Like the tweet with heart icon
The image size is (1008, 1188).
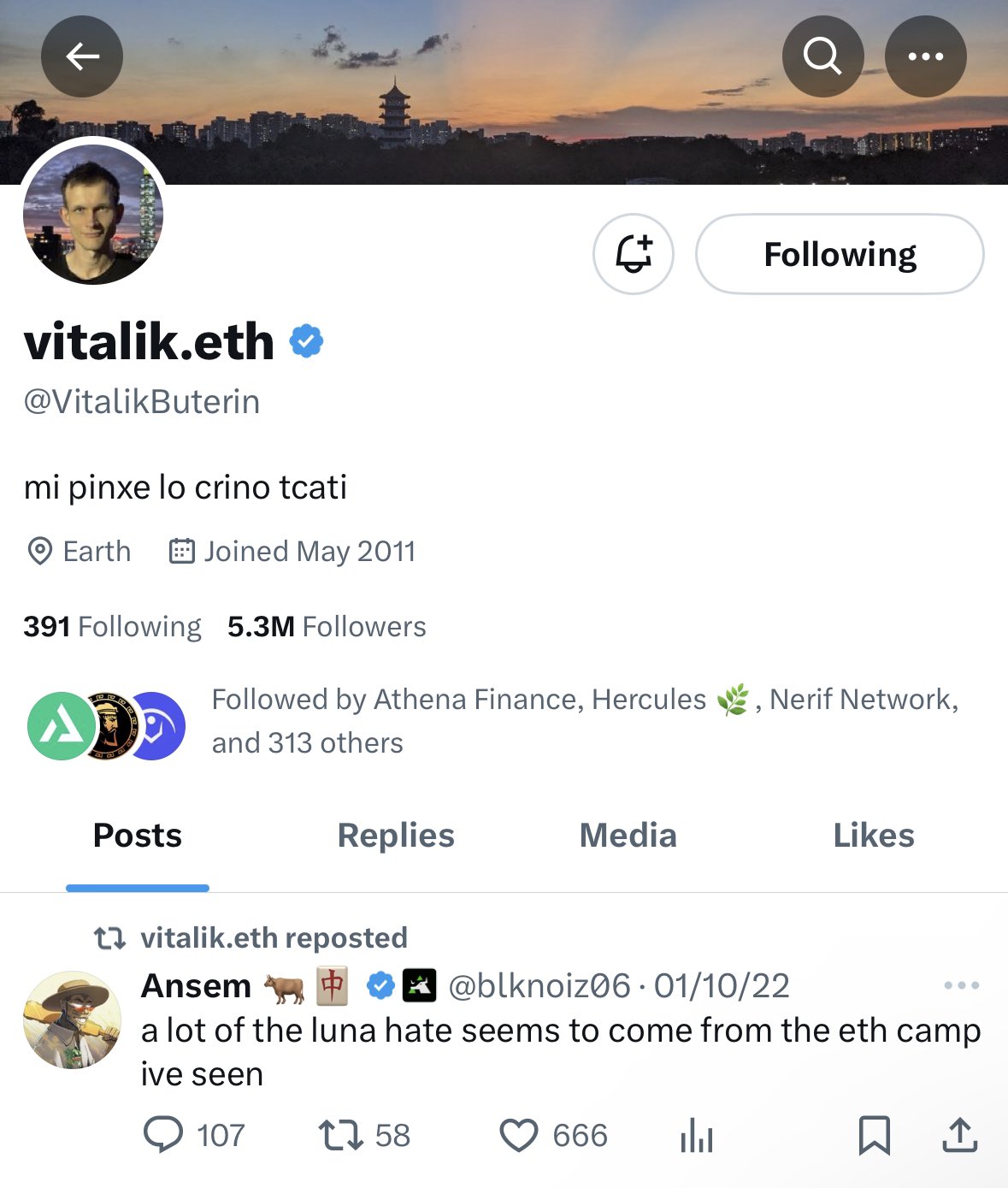click(518, 1135)
